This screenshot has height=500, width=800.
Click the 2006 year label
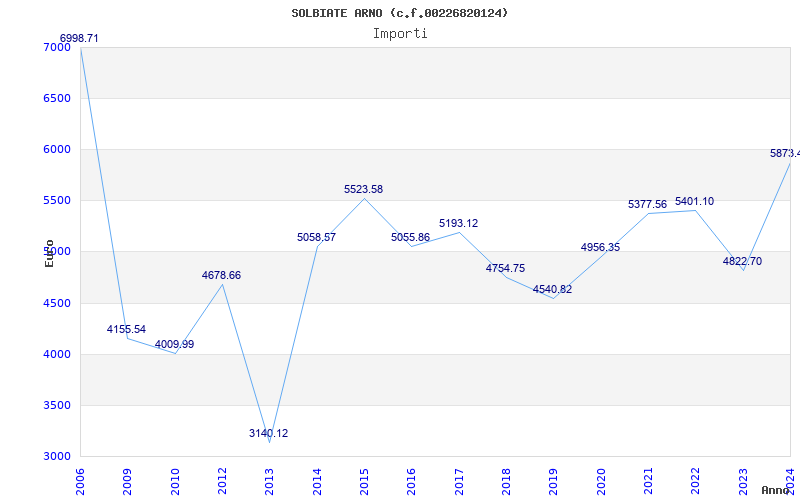click(x=80, y=482)
